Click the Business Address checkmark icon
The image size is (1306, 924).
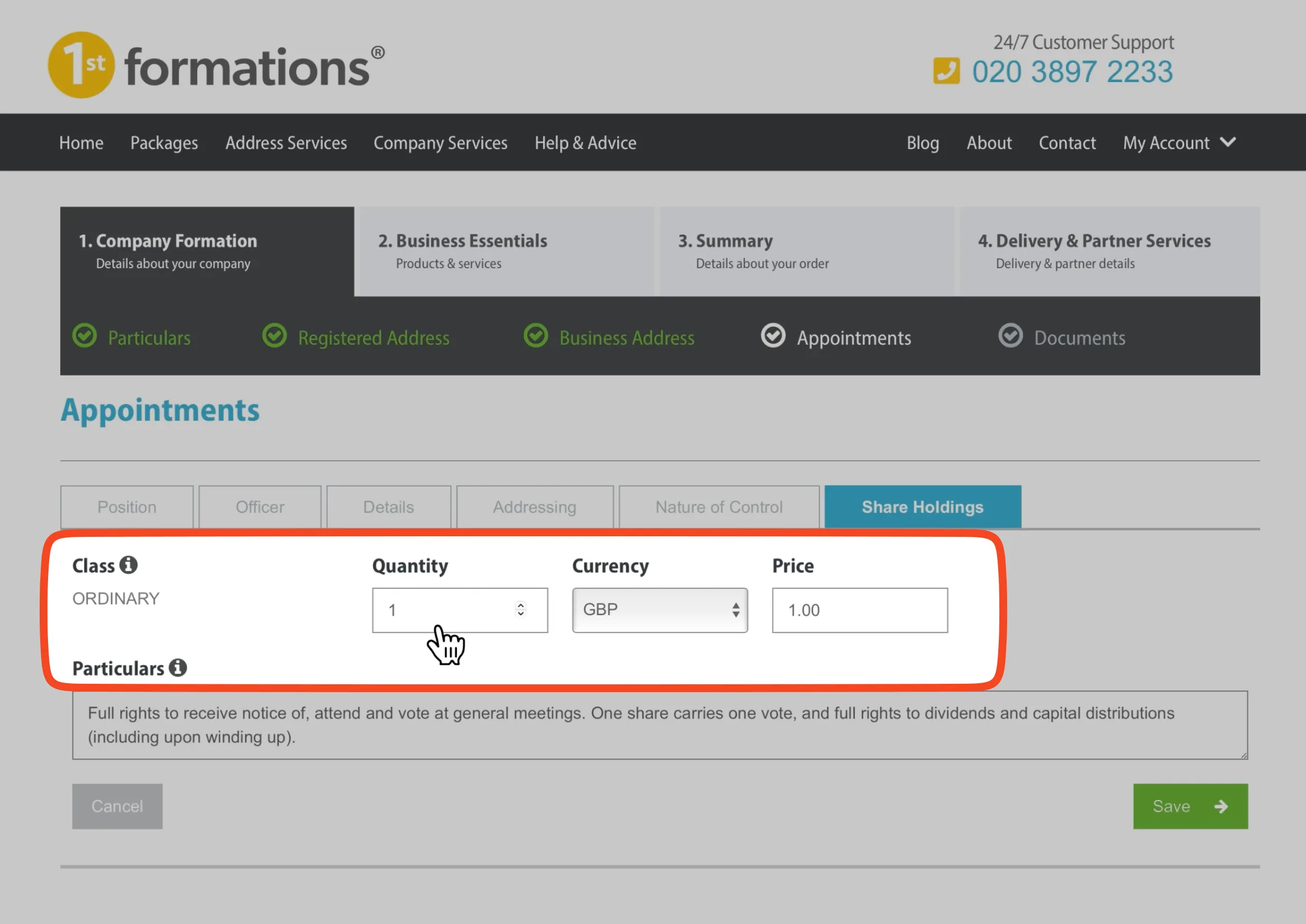click(x=535, y=336)
